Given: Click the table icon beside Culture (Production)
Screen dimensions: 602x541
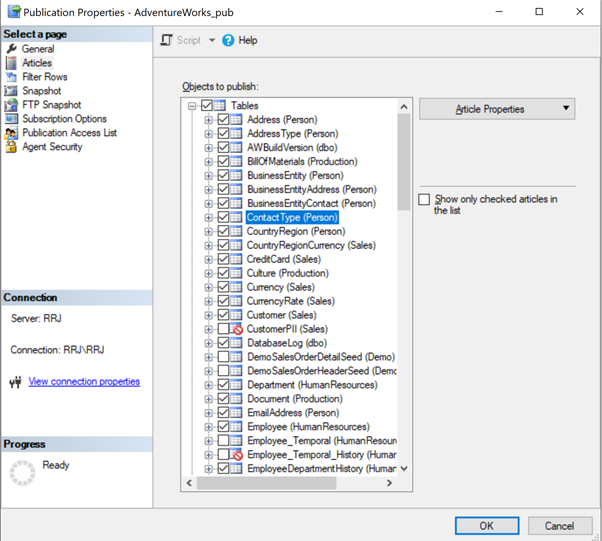Looking at the screenshot, I should 236,273.
